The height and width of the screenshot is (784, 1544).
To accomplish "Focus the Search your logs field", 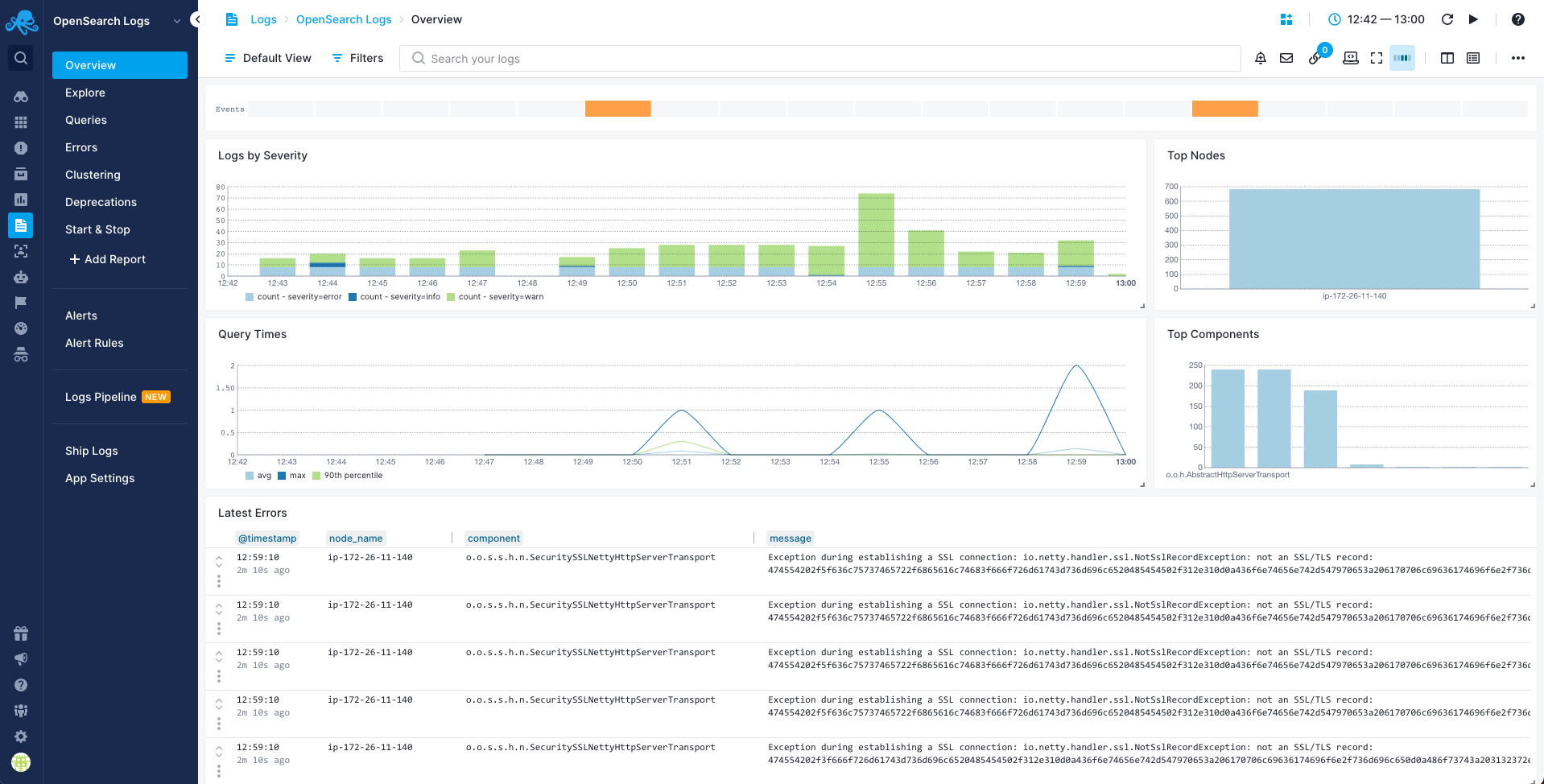I will (819, 58).
